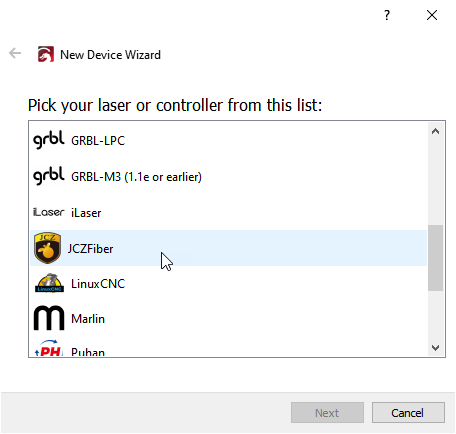
Task: Click the LightBurn wizard icon in the header
Action: [x=46, y=54]
